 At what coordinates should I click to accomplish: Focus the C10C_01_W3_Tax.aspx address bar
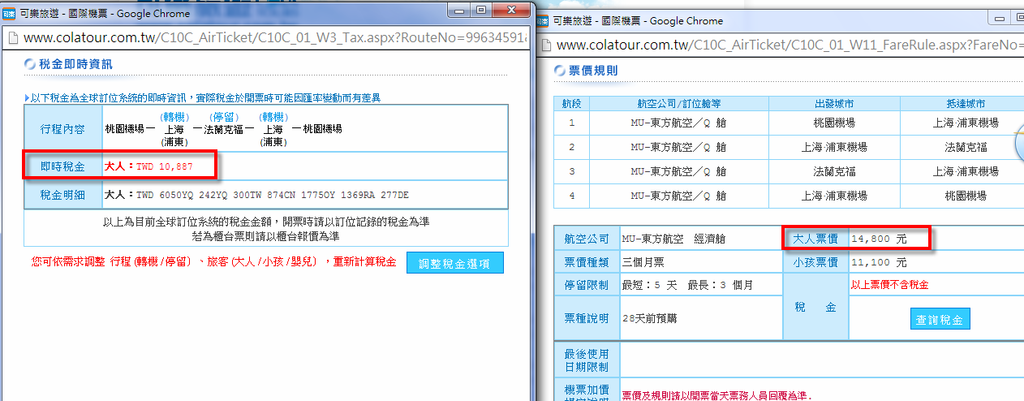[274, 37]
